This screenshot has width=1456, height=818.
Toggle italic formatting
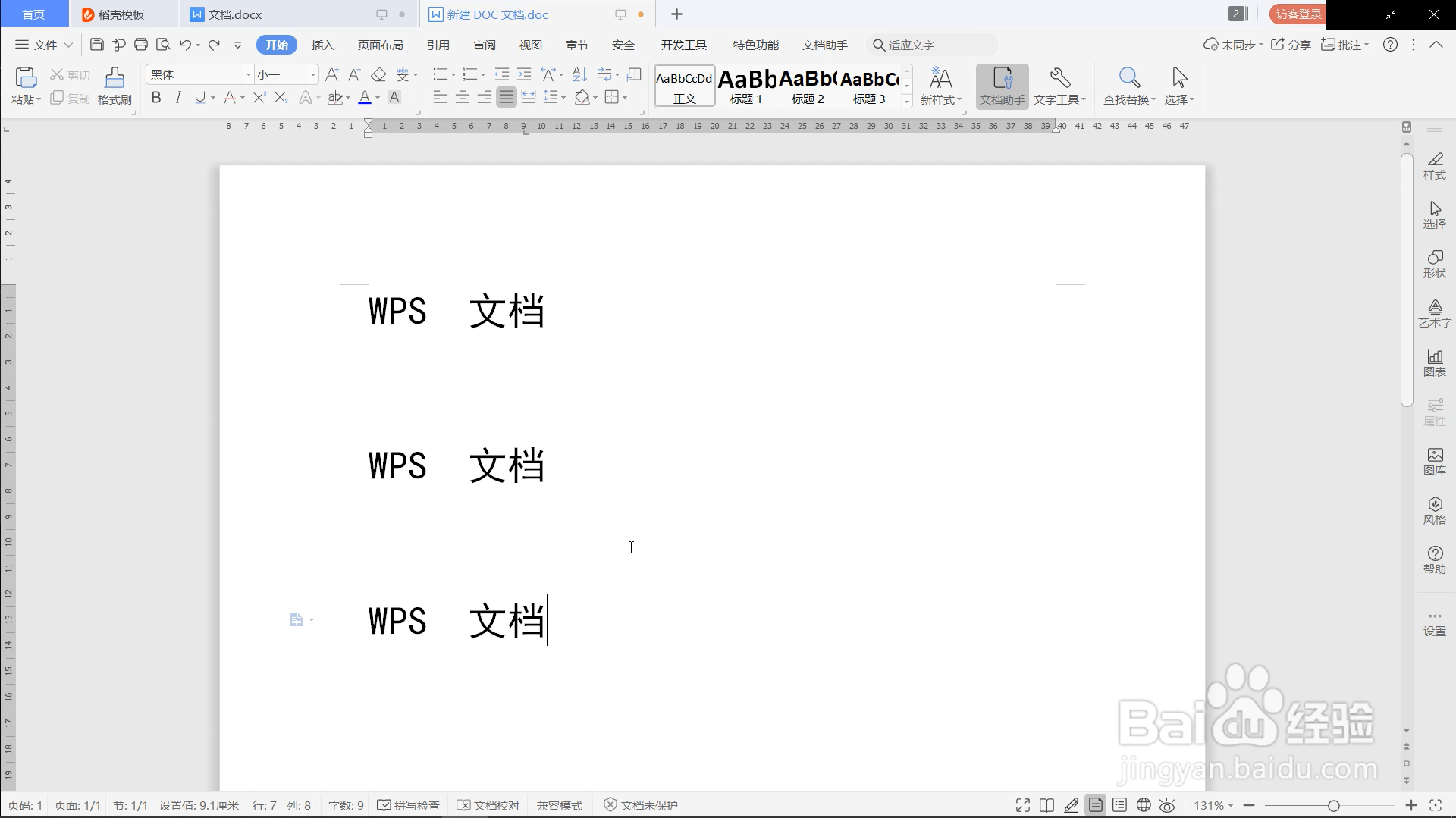point(177,97)
